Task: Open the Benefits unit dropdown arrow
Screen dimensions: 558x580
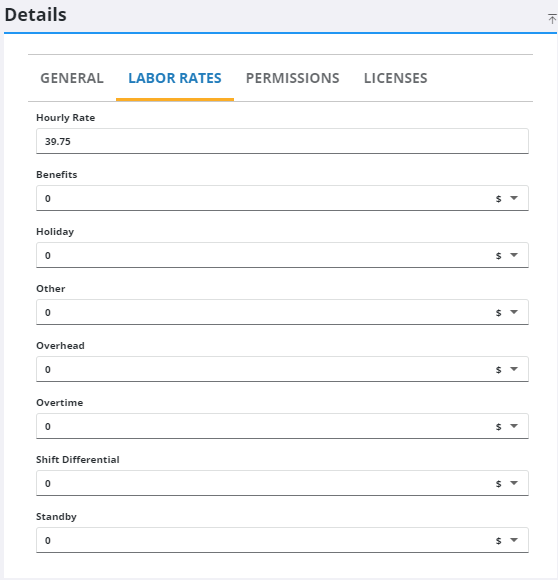Action: [x=514, y=198]
